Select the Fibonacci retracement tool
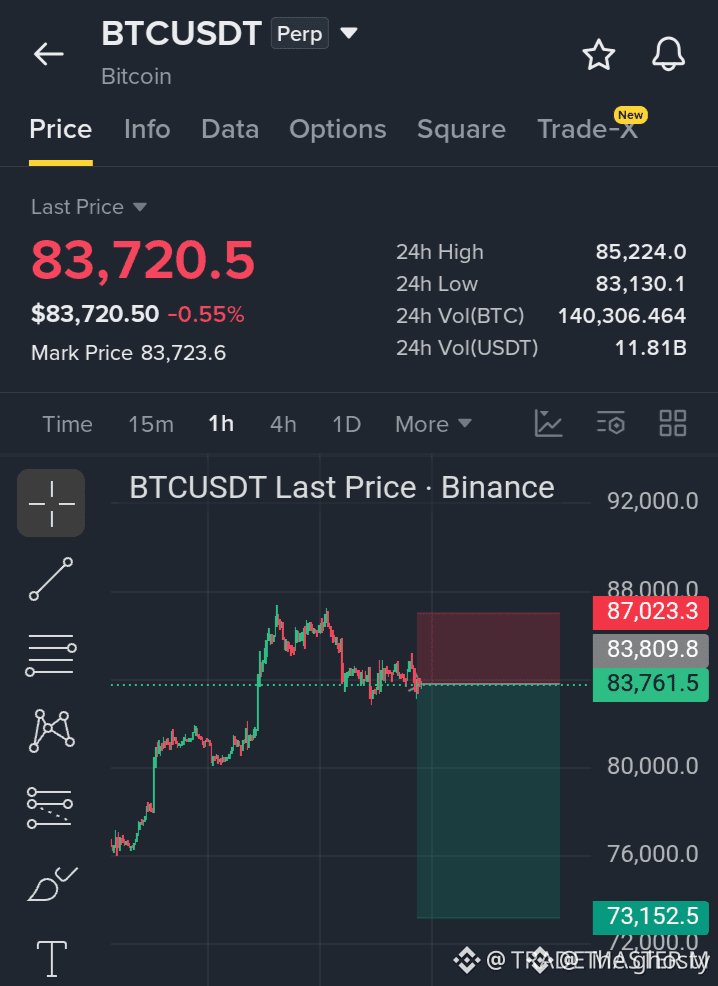718x986 pixels. click(50, 807)
